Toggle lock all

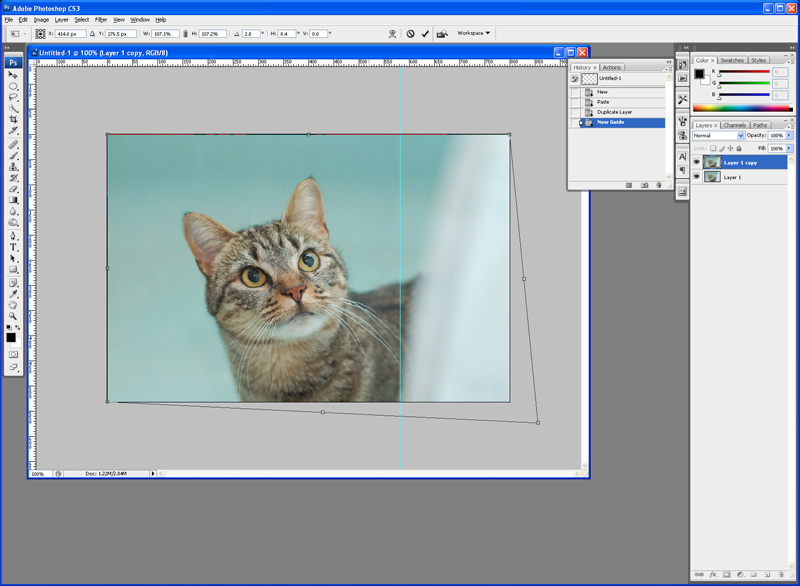click(739, 148)
